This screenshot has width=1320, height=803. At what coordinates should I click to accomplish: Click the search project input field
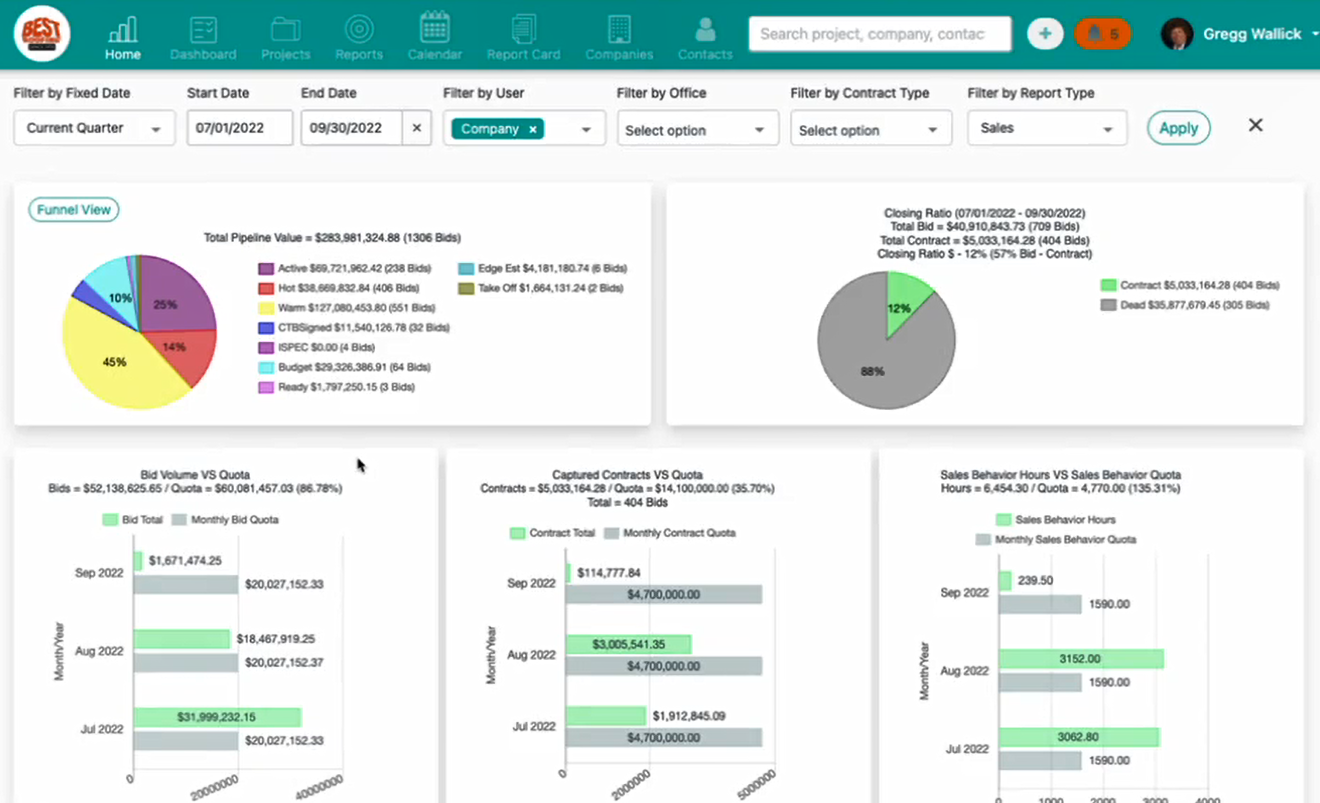[879, 34]
